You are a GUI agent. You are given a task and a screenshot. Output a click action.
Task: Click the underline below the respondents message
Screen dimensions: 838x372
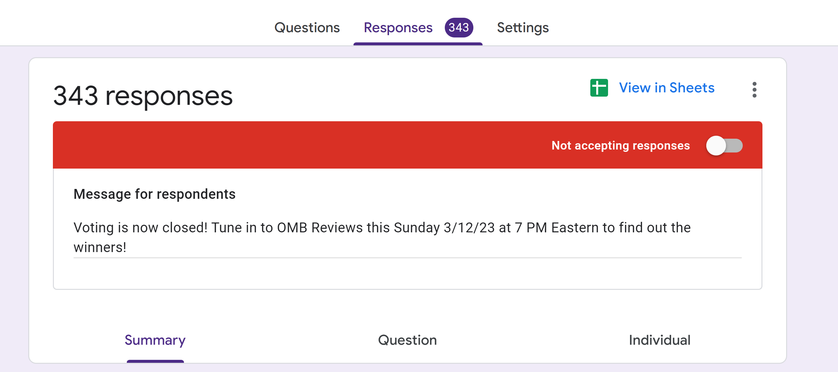click(407, 258)
